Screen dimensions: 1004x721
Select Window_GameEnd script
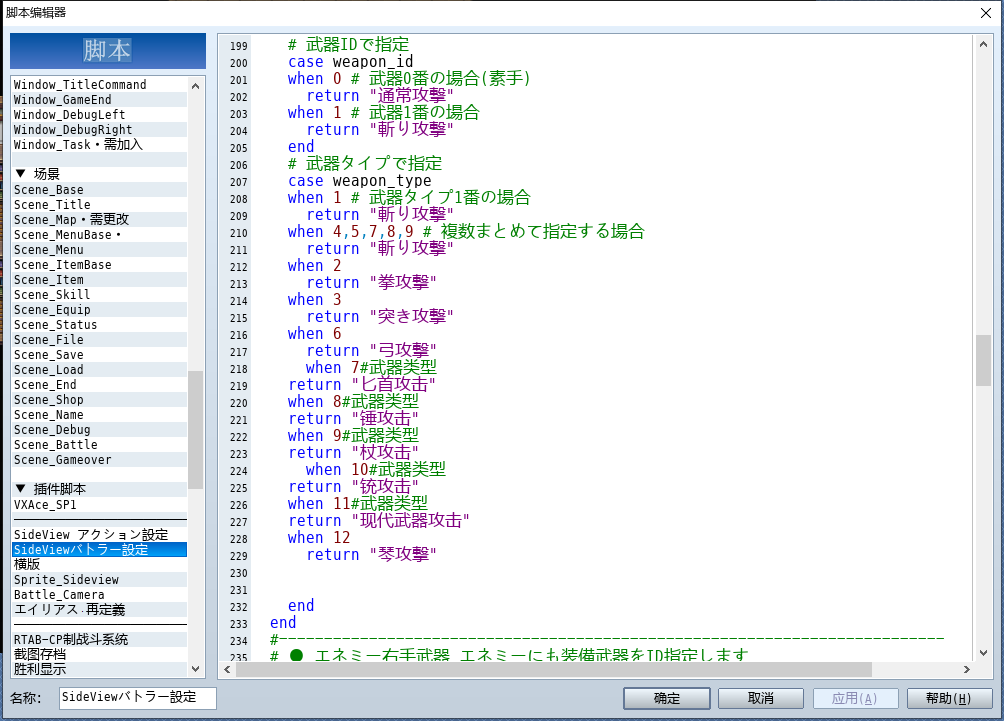(x=99, y=100)
